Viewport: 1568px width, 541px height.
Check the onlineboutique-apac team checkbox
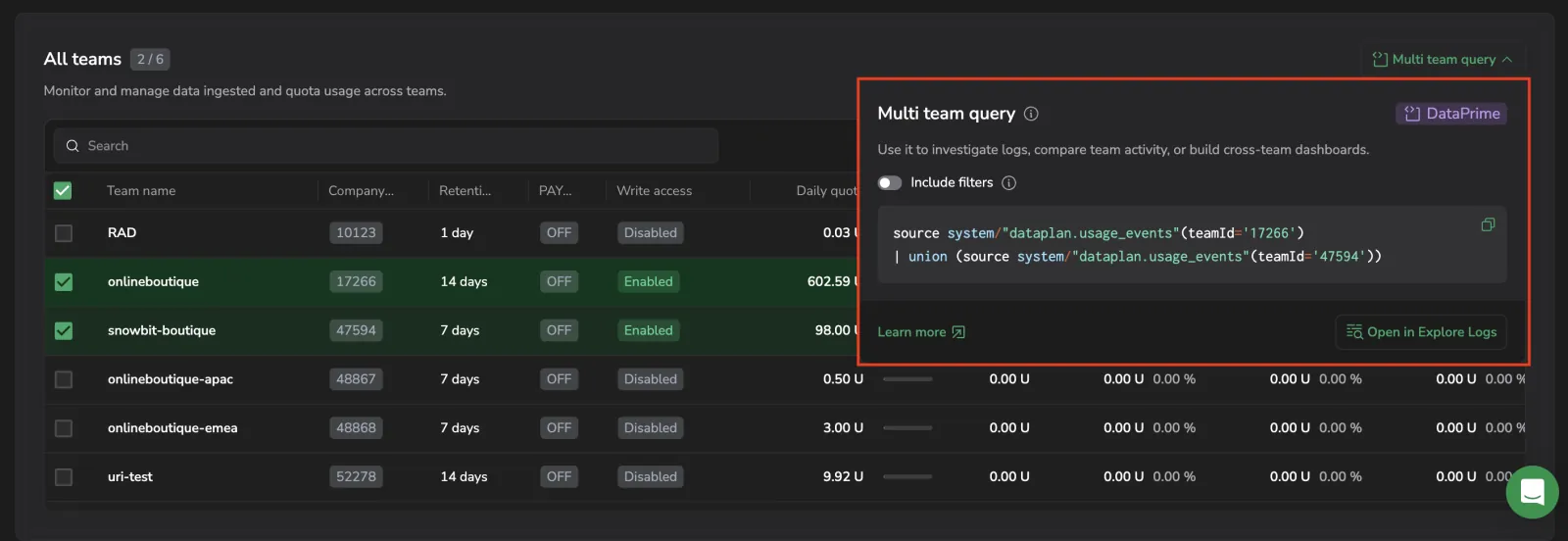(x=64, y=379)
